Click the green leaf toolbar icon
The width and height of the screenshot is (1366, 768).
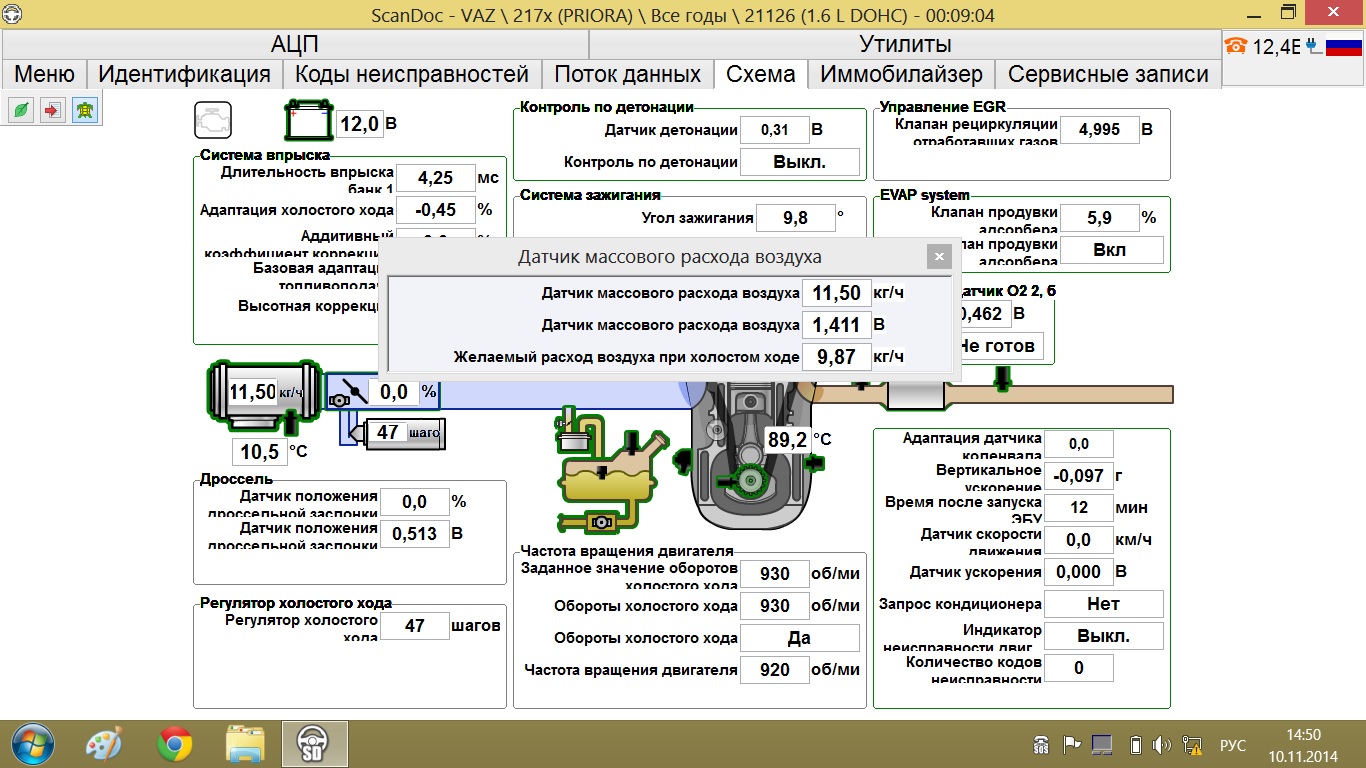coord(19,109)
